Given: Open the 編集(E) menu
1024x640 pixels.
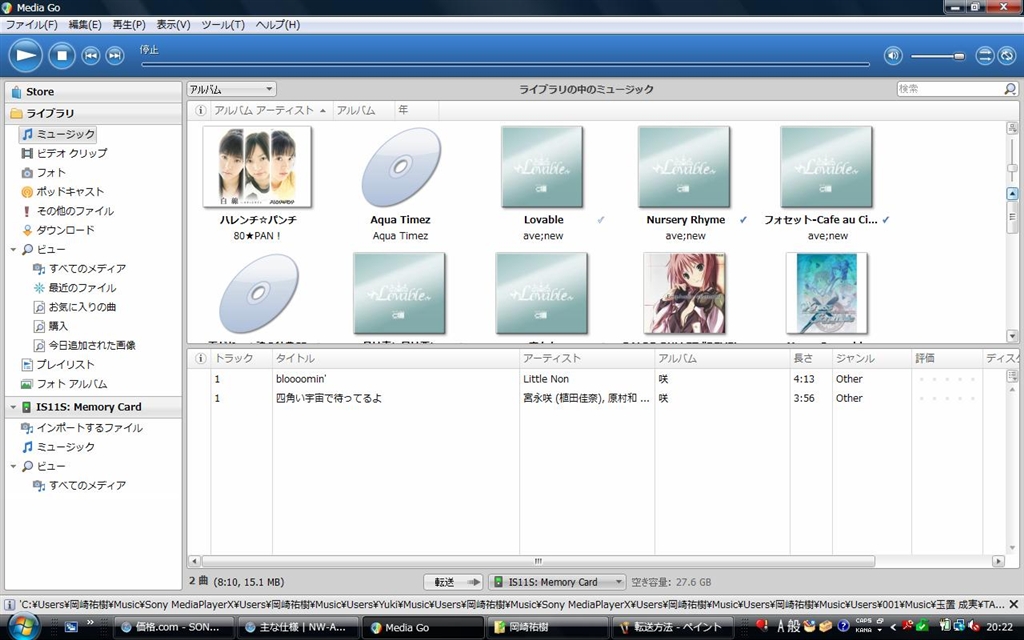Looking at the screenshot, I should [85, 25].
